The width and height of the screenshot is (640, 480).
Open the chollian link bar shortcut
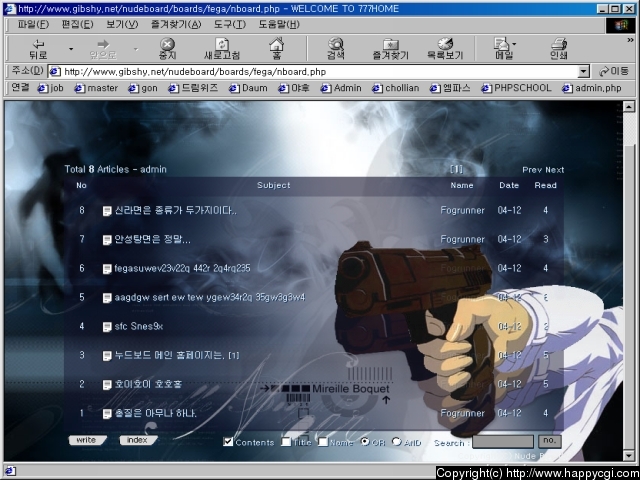click(x=396, y=88)
